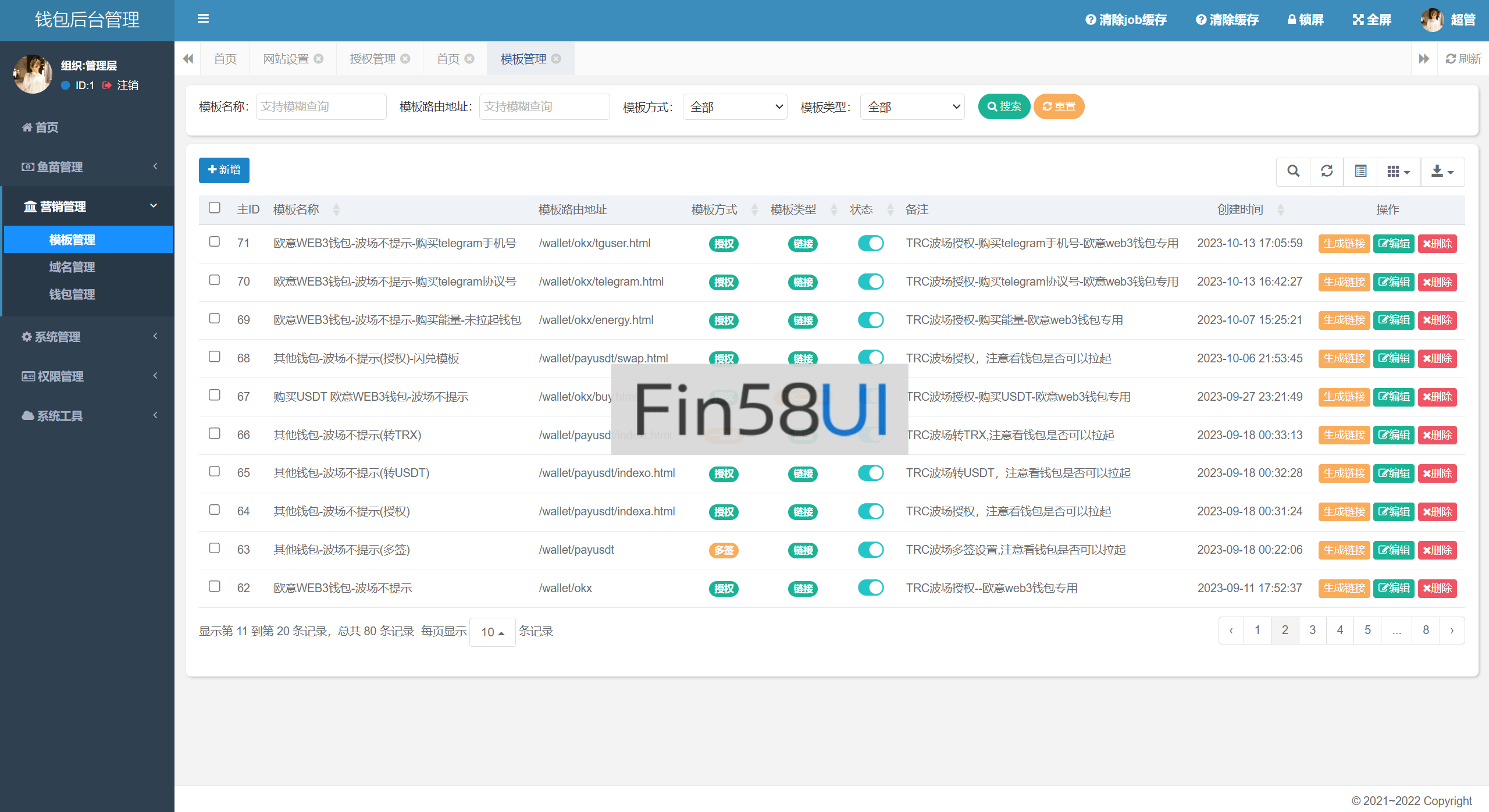Open the columns grid dropdown icon
Image resolution: width=1489 pixels, height=812 pixels.
[x=1398, y=172]
